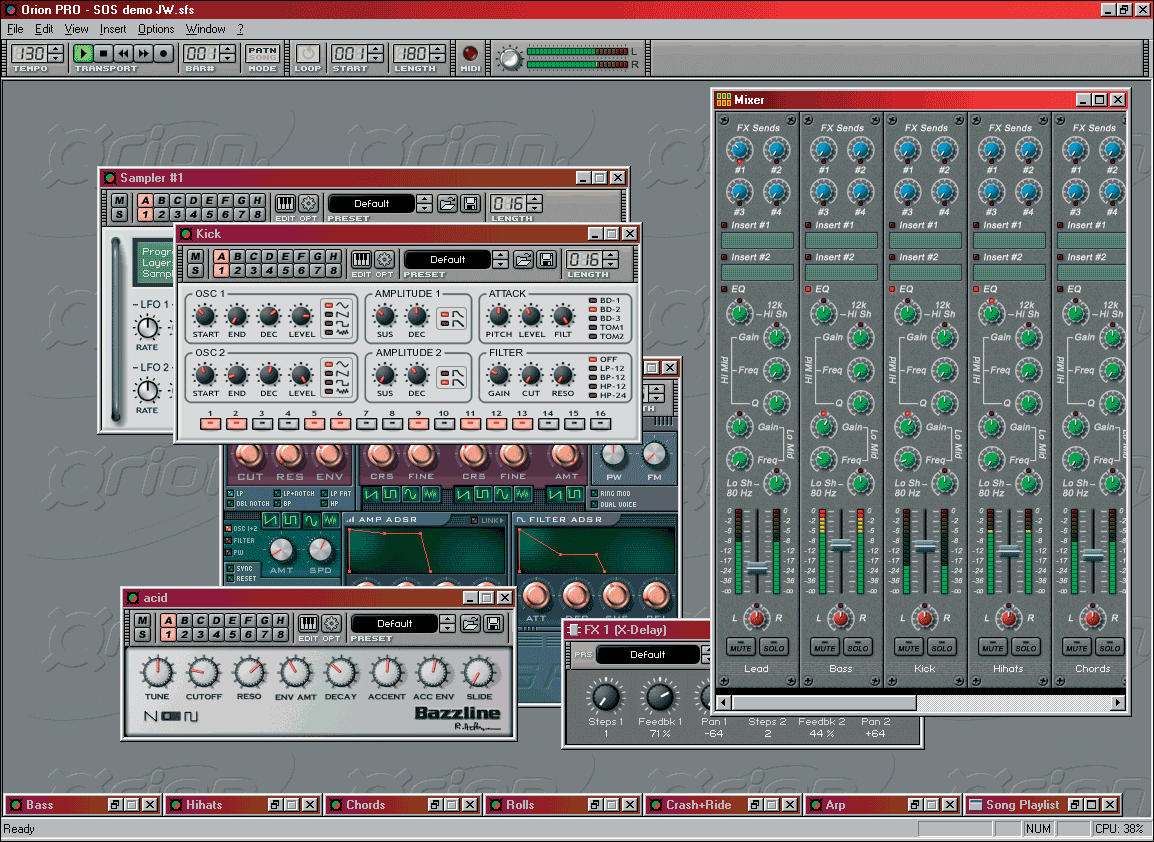The height and width of the screenshot is (842, 1154).
Task: Open the keyboard Edit icon in Kick window
Action: (x=361, y=259)
